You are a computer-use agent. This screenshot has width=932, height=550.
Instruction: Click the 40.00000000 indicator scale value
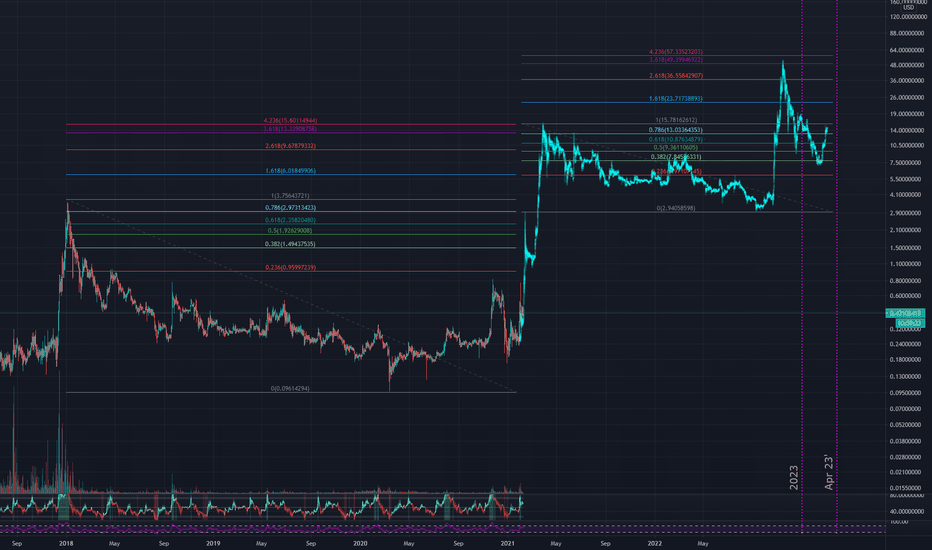tap(909, 511)
